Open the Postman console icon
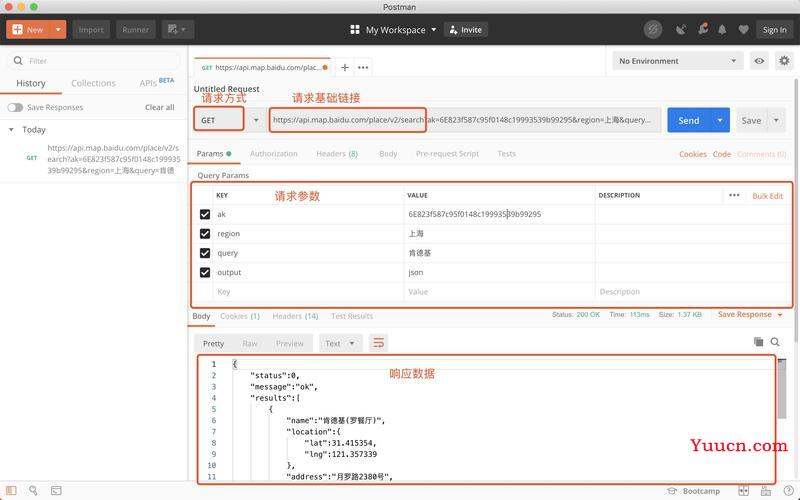Screen dimensions: 800x500 pyautogui.click(x=56, y=491)
